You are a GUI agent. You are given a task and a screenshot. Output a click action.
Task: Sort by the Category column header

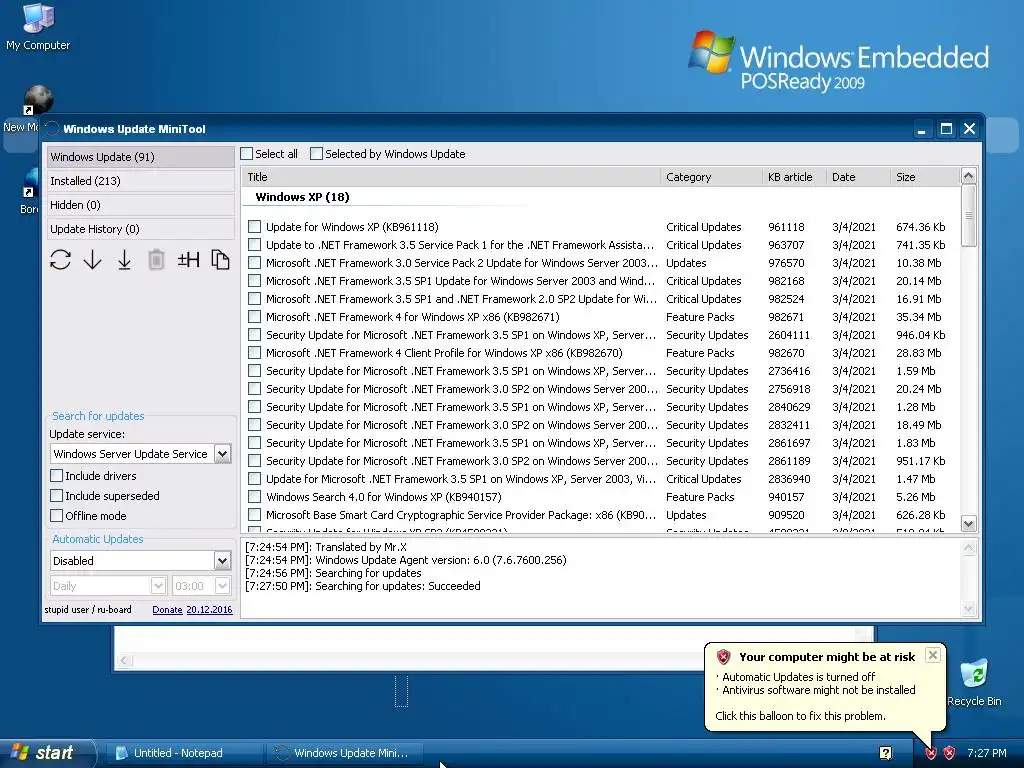(711, 177)
